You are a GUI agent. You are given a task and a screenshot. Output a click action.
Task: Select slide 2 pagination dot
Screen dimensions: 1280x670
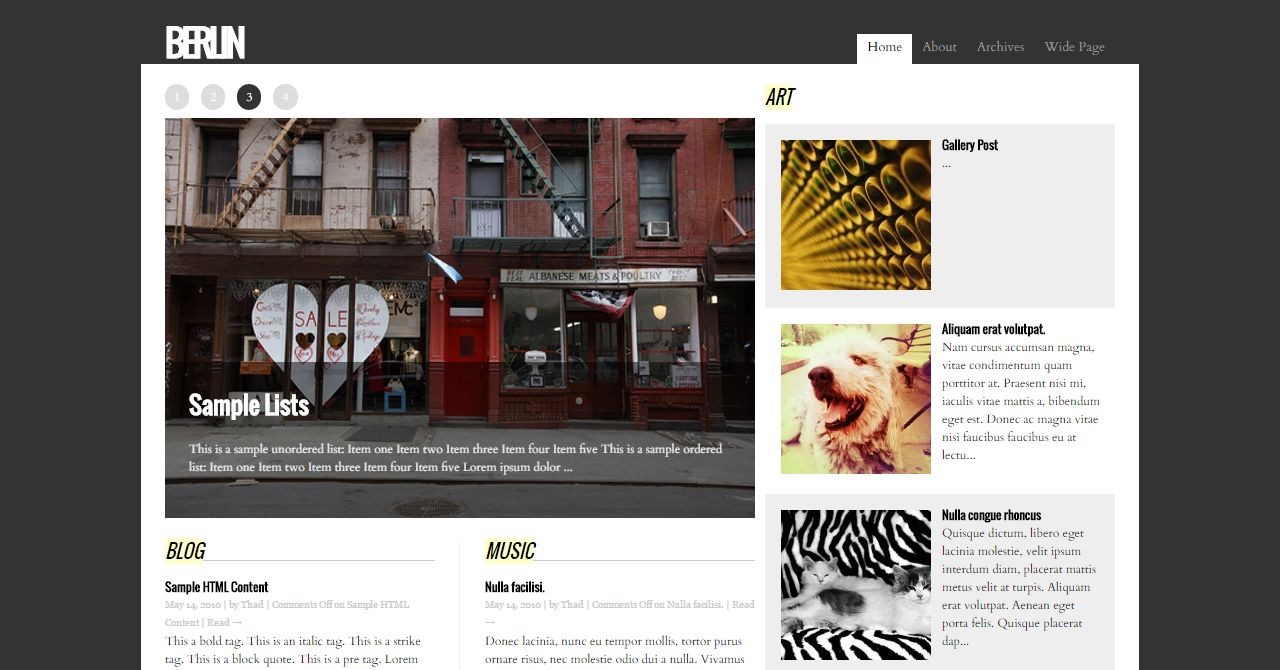[x=213, y=97]
